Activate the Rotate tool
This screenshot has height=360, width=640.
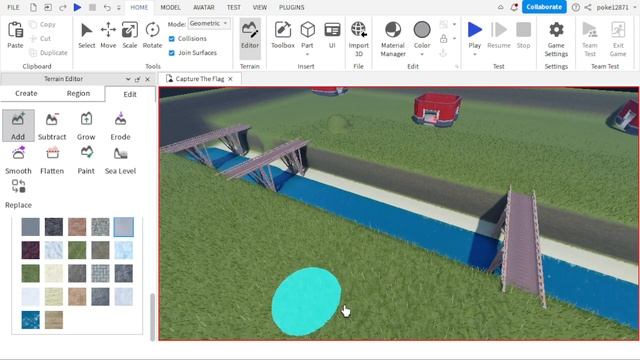coord(152,35)
